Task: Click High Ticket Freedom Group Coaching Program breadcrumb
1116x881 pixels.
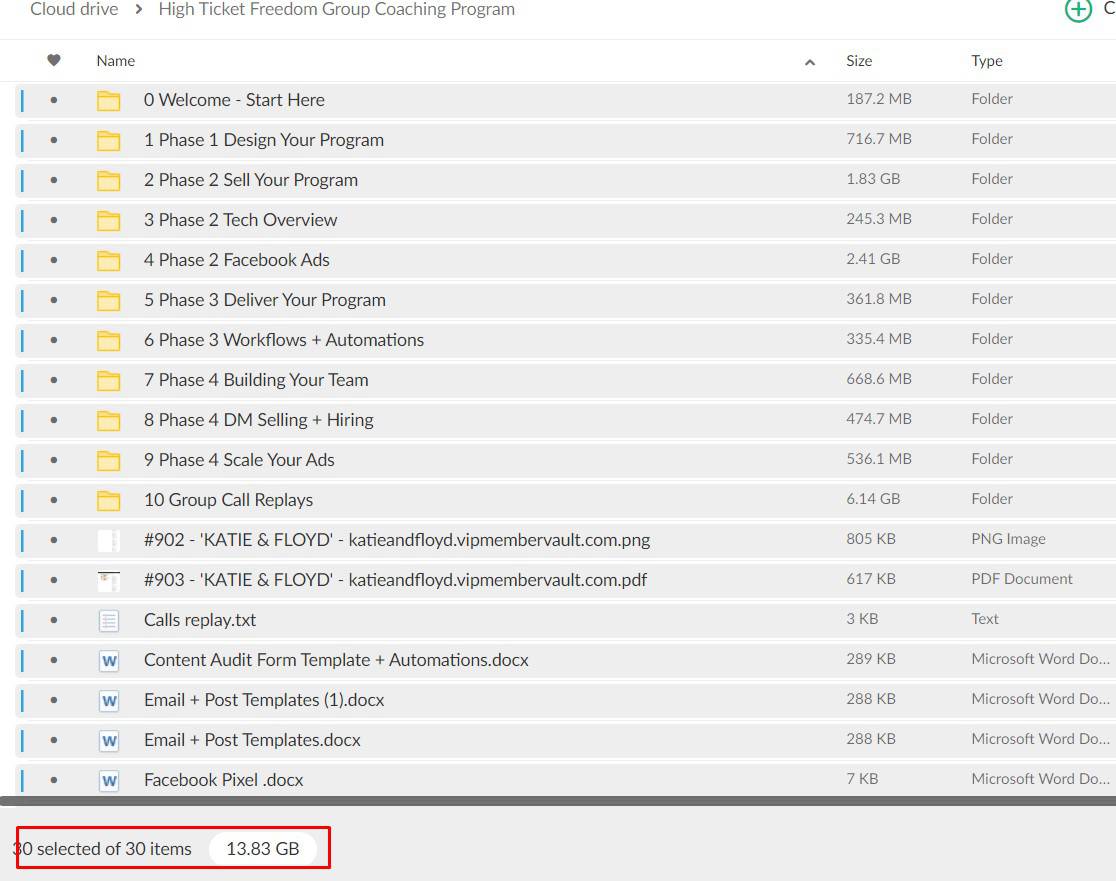Action: [x=336, y=10]
